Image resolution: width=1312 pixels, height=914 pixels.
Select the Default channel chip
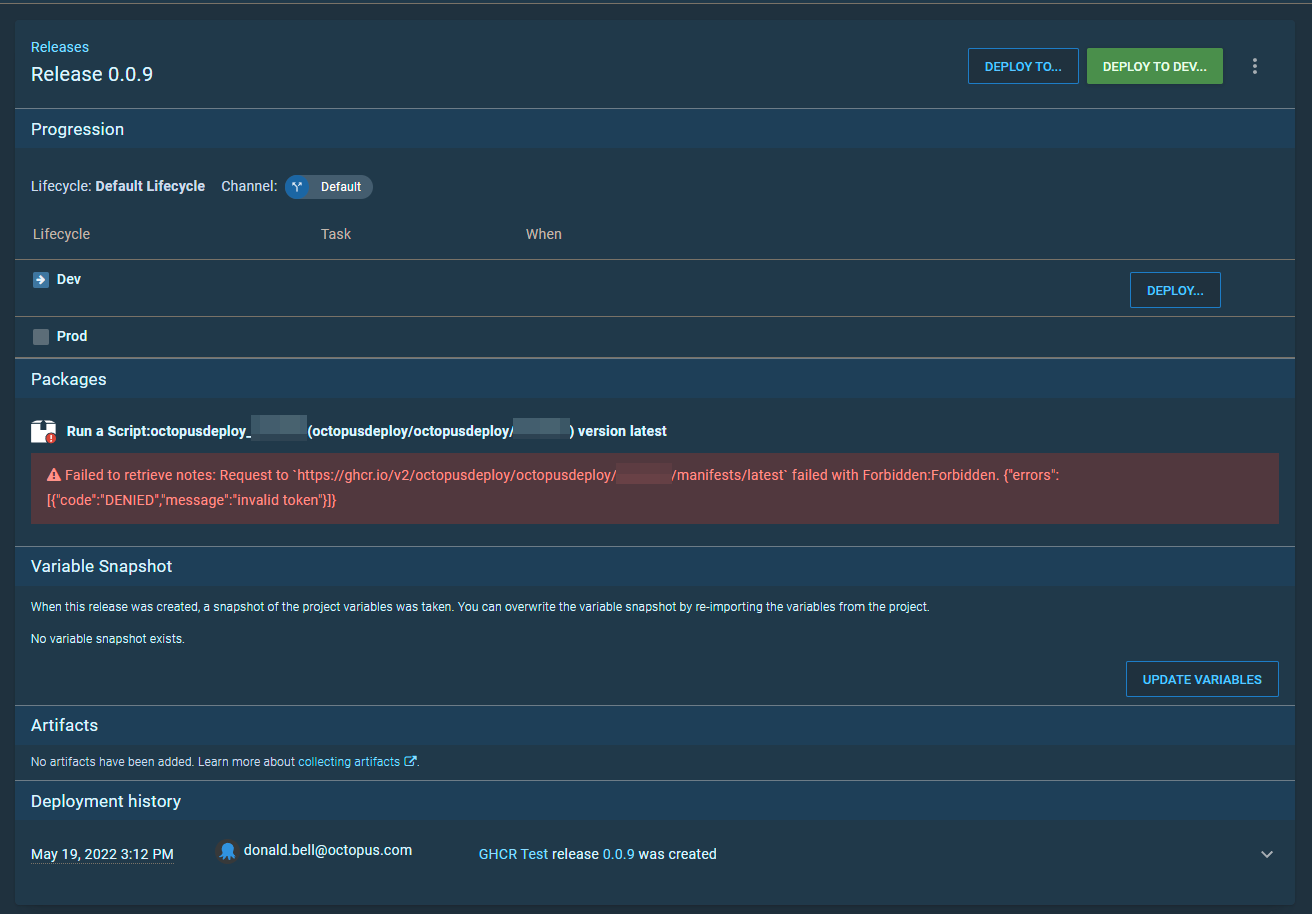(x=328, y=186)
